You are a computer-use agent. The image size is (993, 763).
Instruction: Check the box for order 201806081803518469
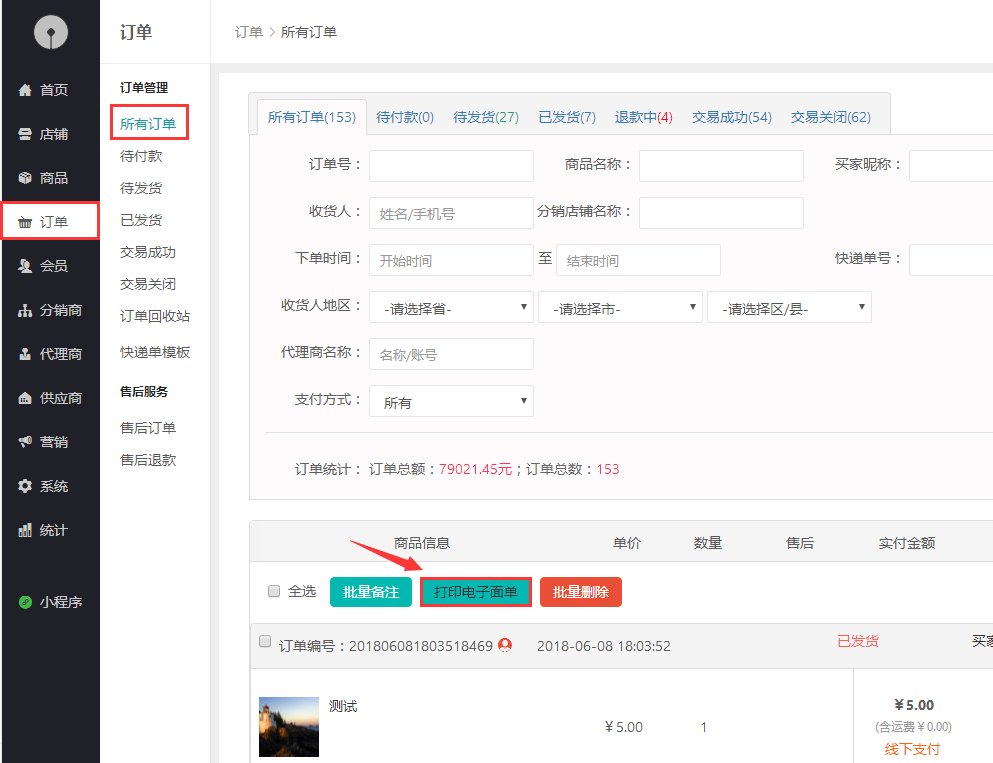[x=265, y=641]
